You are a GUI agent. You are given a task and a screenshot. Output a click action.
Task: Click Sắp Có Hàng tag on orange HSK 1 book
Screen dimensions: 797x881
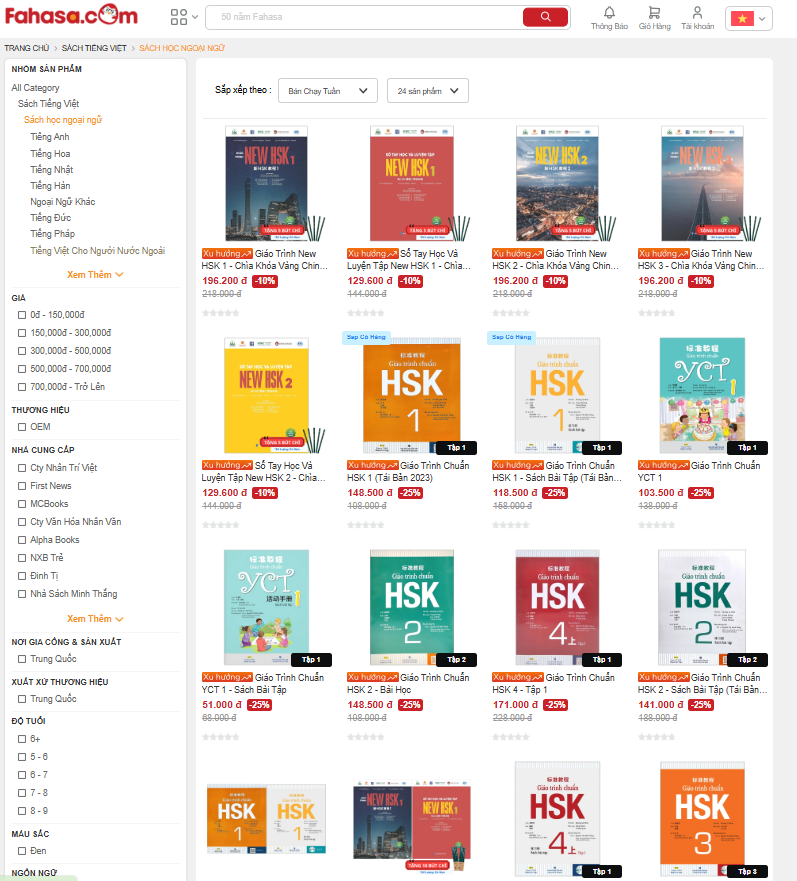366,337
